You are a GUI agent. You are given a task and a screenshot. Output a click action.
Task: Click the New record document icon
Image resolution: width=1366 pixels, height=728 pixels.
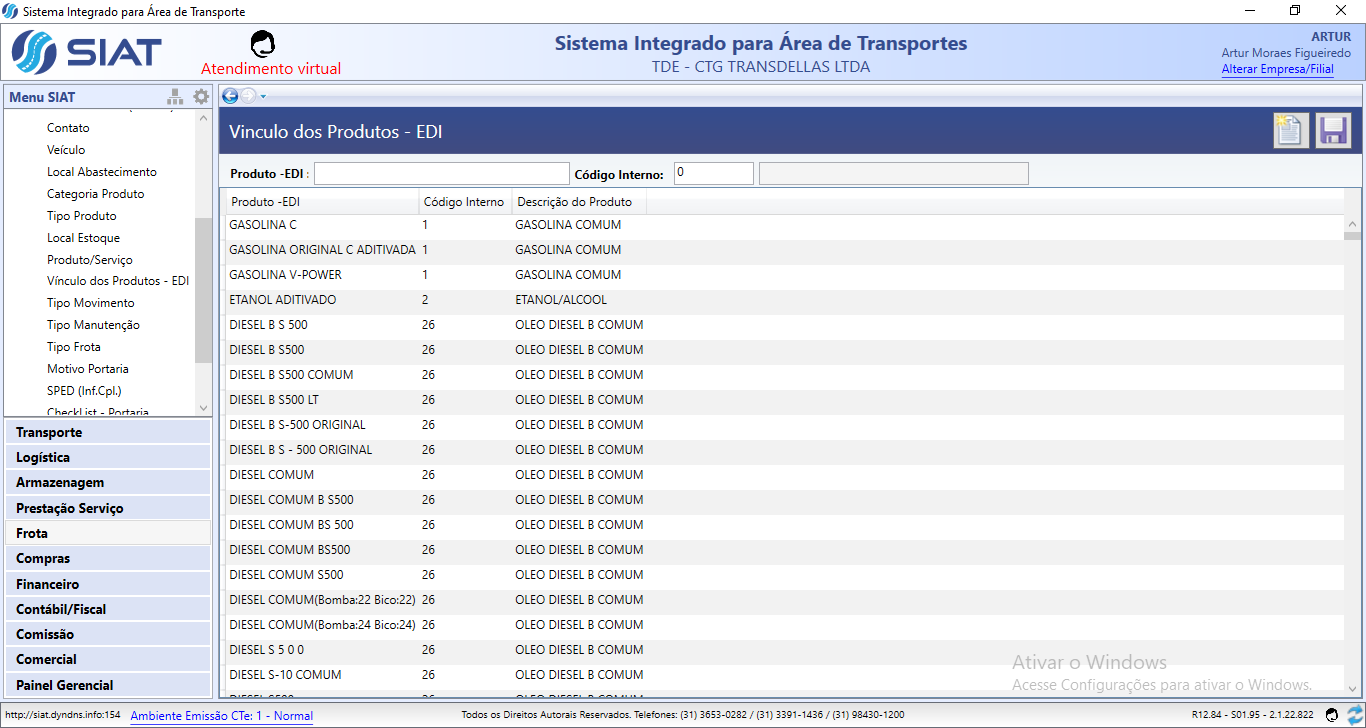(x=1290, y=131)
